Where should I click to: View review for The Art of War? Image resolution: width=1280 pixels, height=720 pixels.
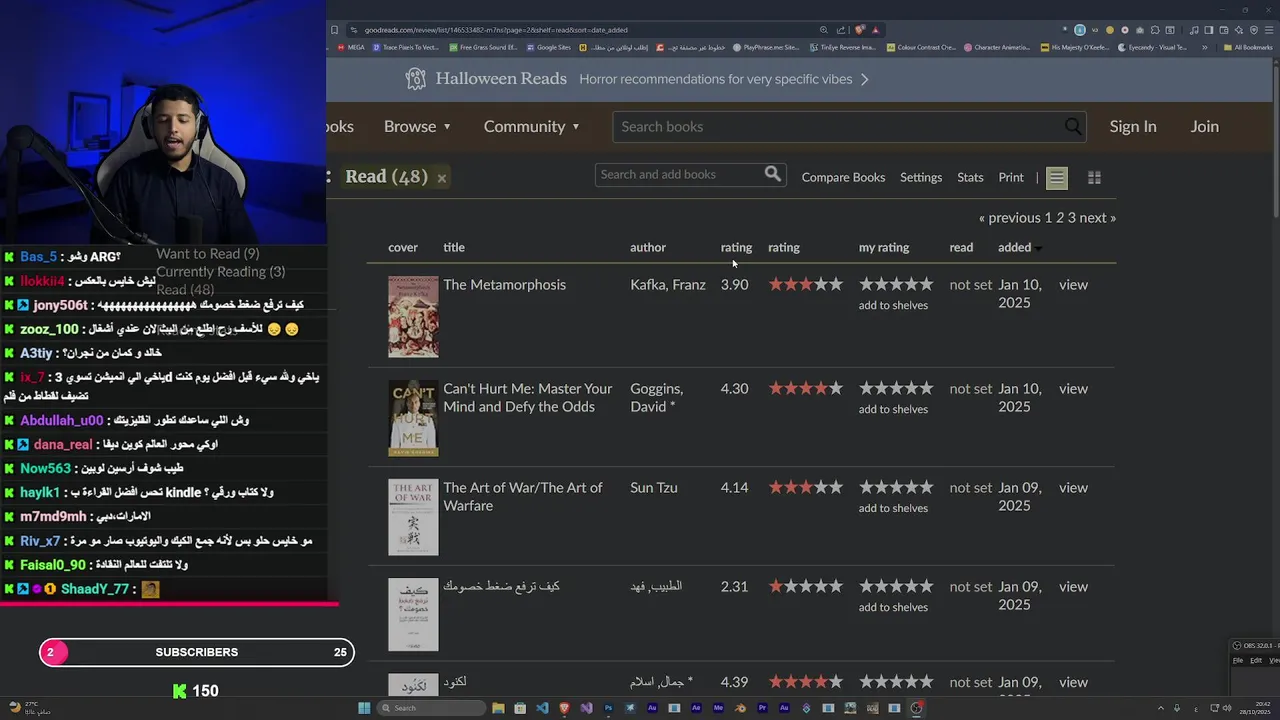coord(1073,487)
